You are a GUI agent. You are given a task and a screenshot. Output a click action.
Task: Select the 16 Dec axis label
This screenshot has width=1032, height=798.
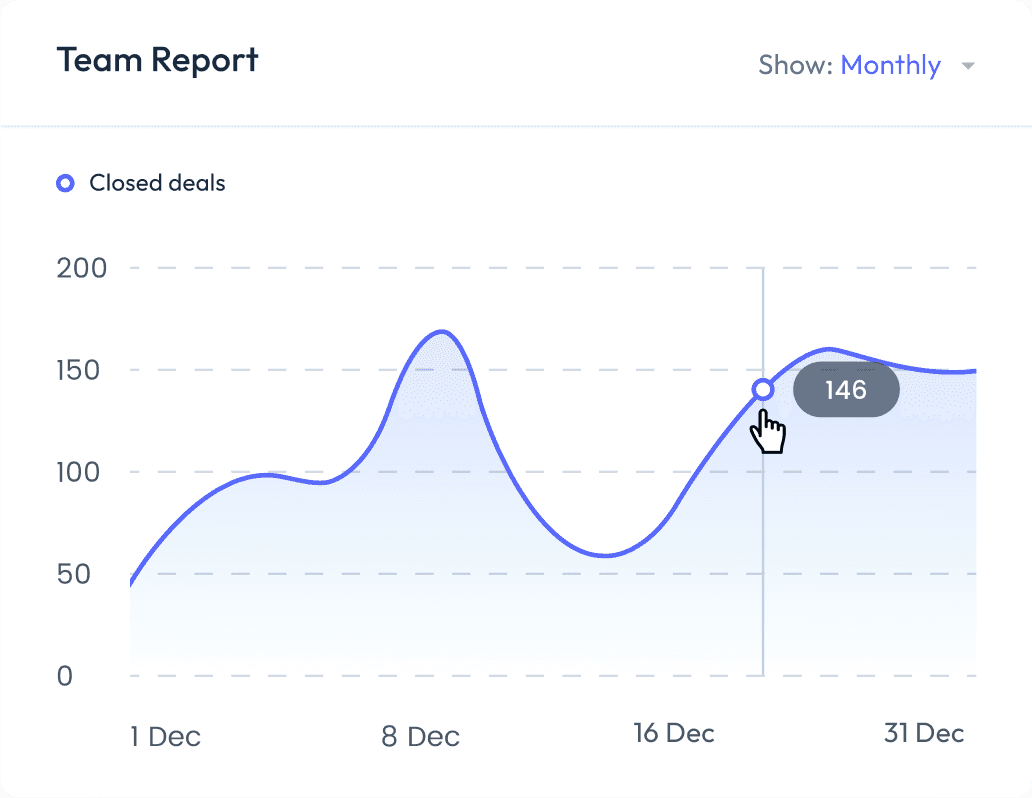click(674, 733)
